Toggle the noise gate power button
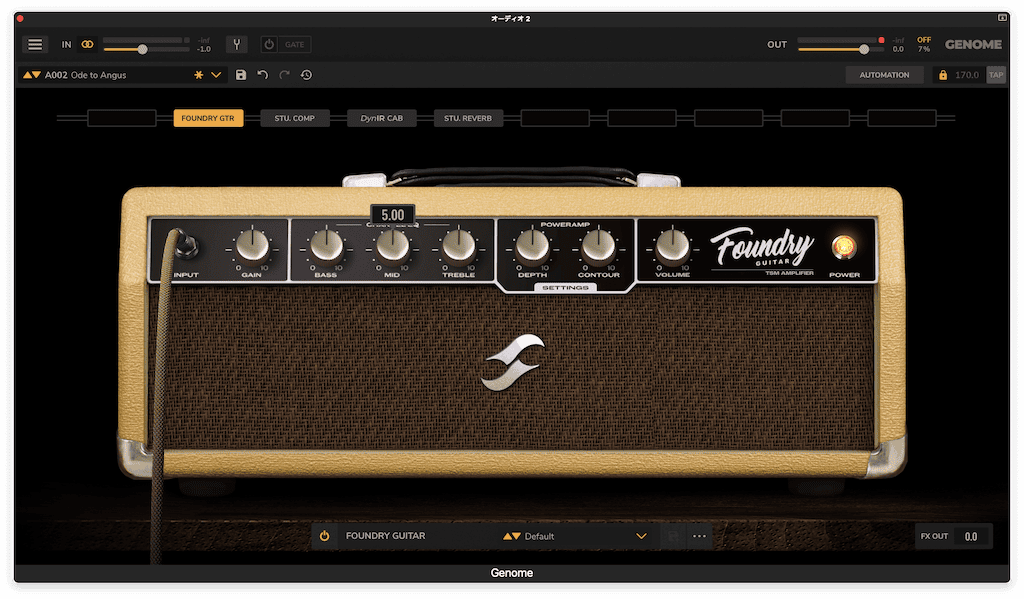 point(269,44)
